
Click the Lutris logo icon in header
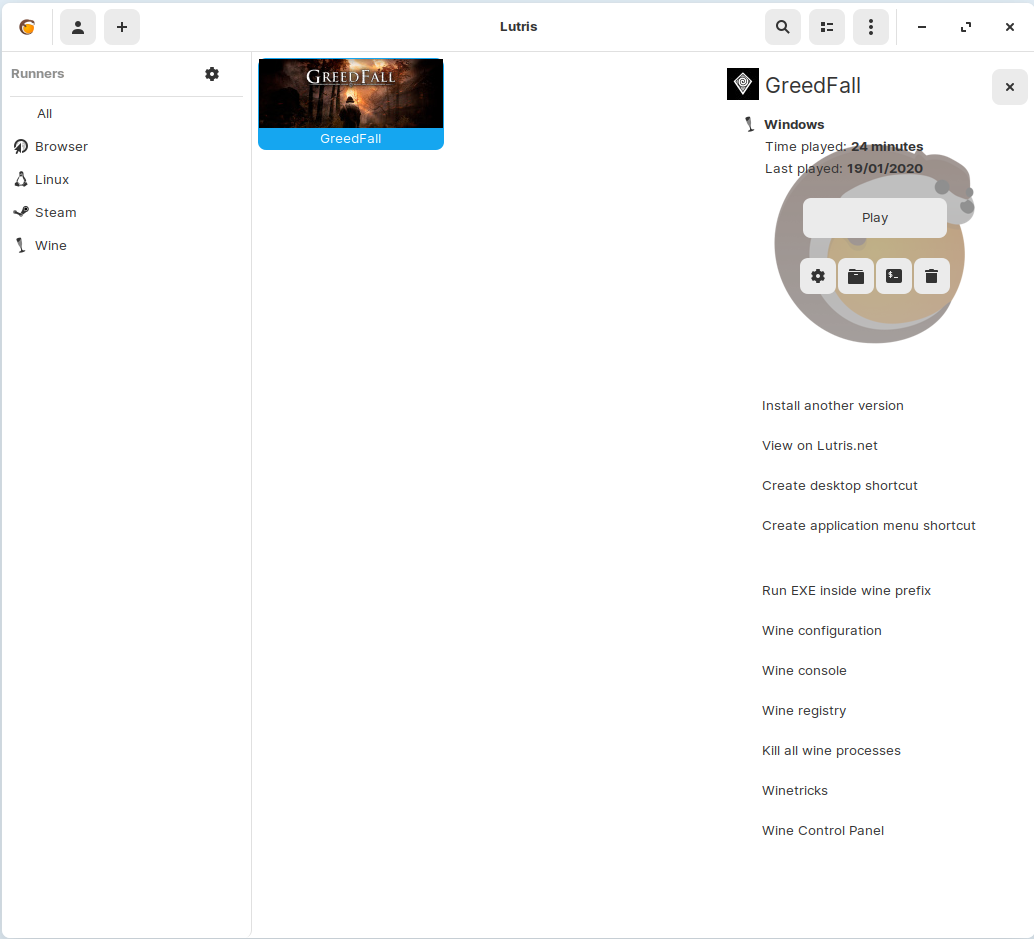[27, 27]
